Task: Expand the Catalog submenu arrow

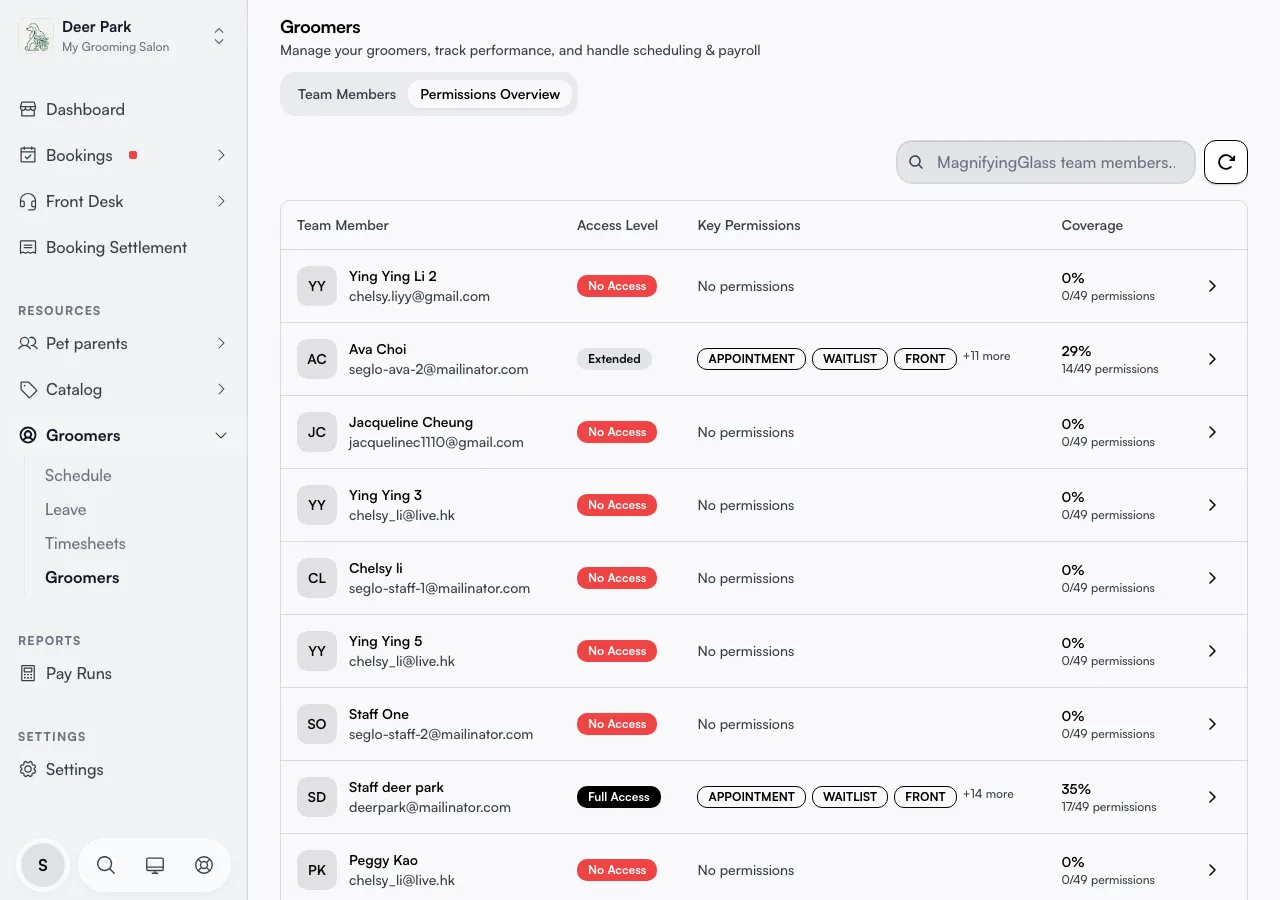Action: 221,389
